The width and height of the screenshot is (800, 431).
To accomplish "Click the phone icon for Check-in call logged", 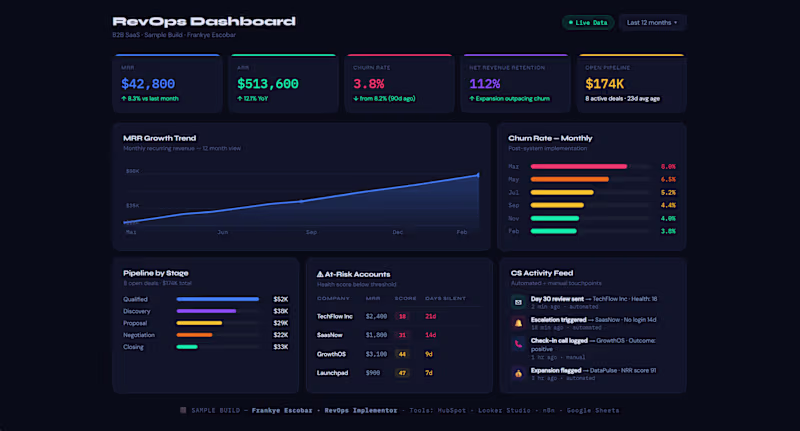I will tap(518, 344).
